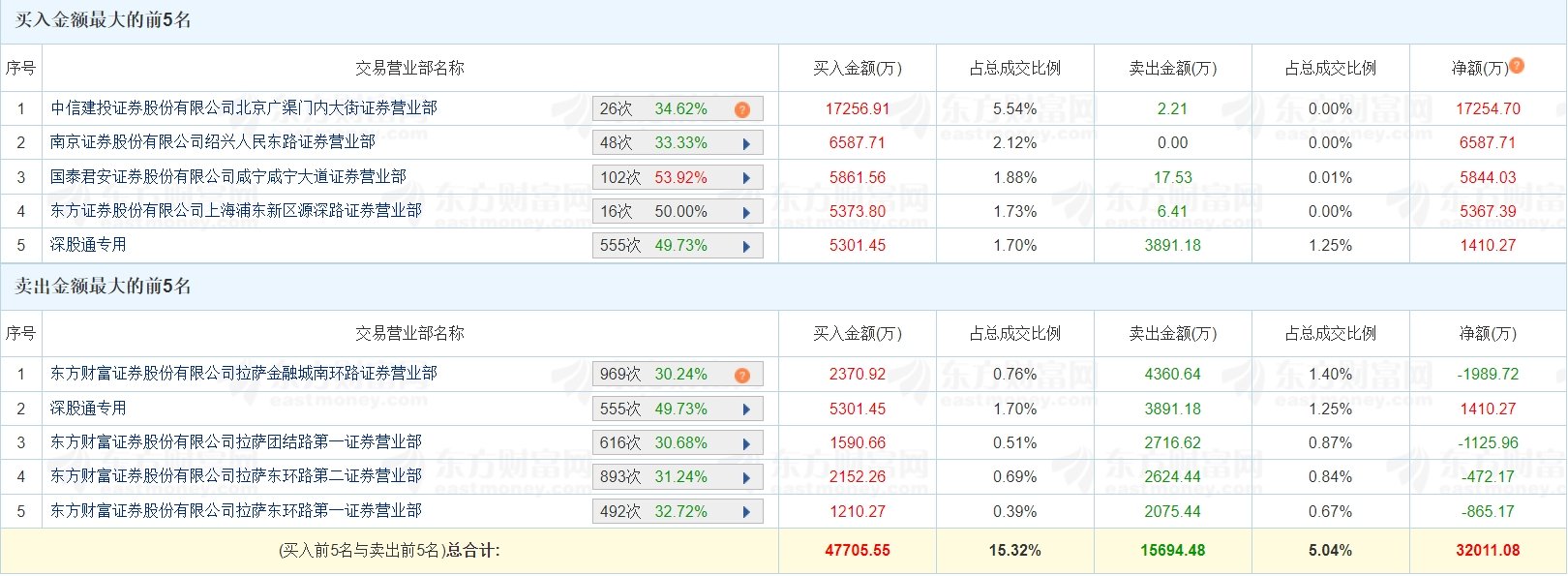This screenshot has height=576, width=1568.
Task: Open 东方财富证券拉萨金融城南环路证券营业部 link
Action: pos(244,374)
